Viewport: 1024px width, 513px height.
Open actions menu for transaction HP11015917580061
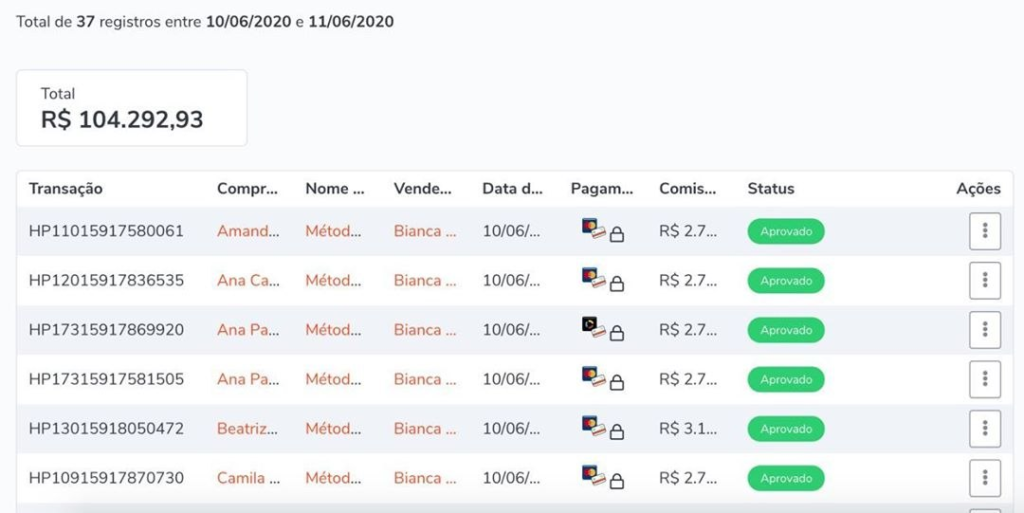coord(985,231)
